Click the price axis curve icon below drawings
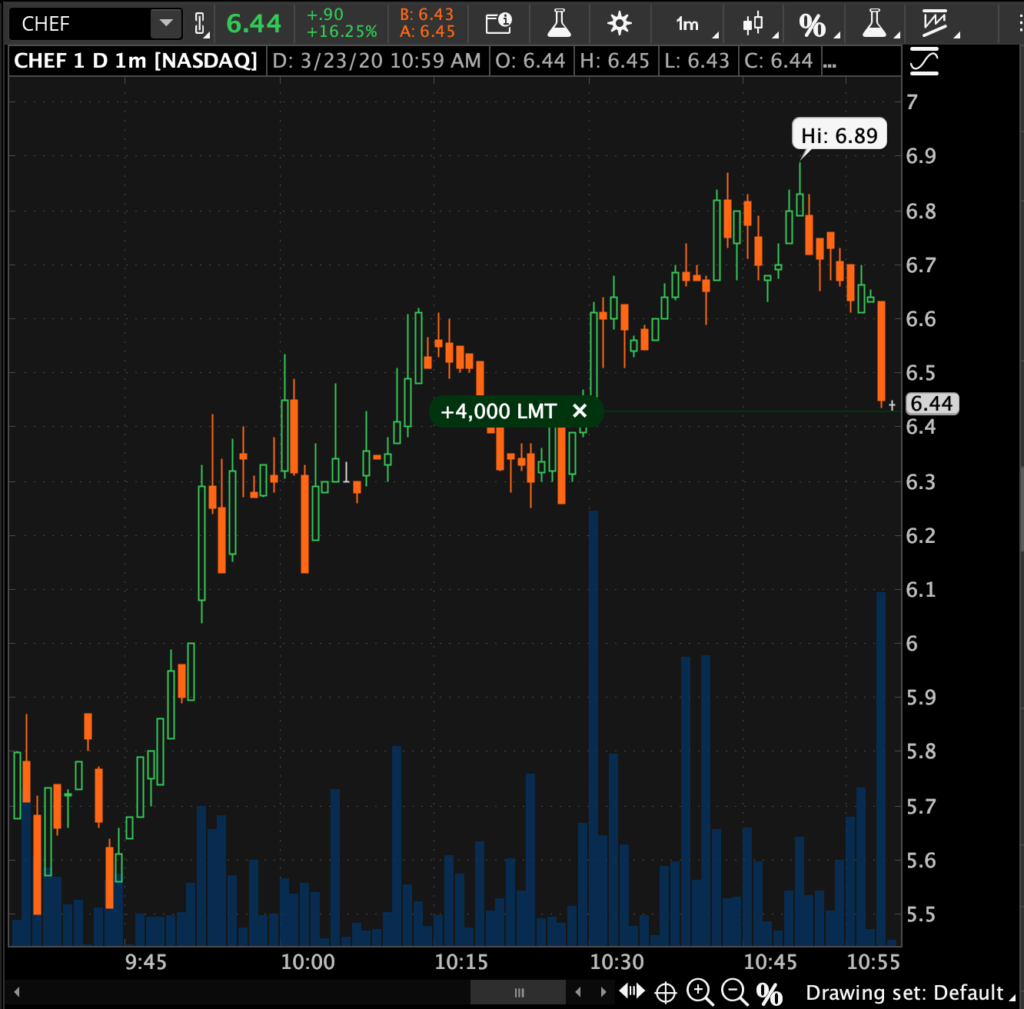Screen dimensions: 1024x1009 [x=924, y=62]
